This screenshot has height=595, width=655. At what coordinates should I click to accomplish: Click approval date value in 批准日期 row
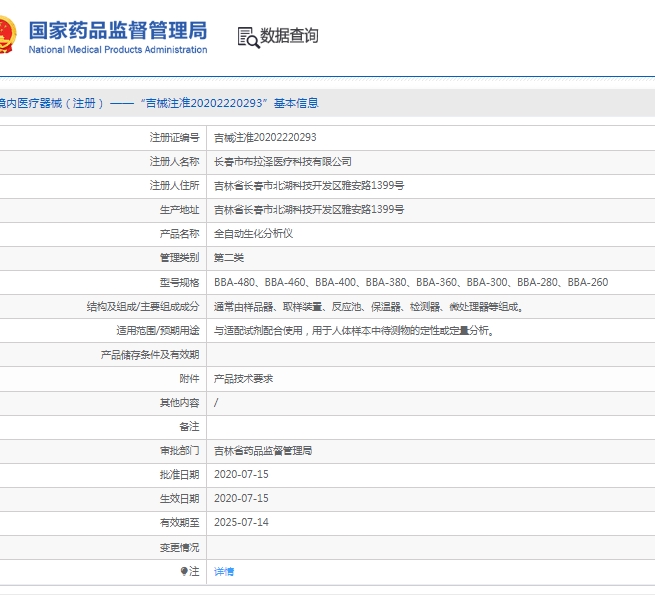coord(241,475)
